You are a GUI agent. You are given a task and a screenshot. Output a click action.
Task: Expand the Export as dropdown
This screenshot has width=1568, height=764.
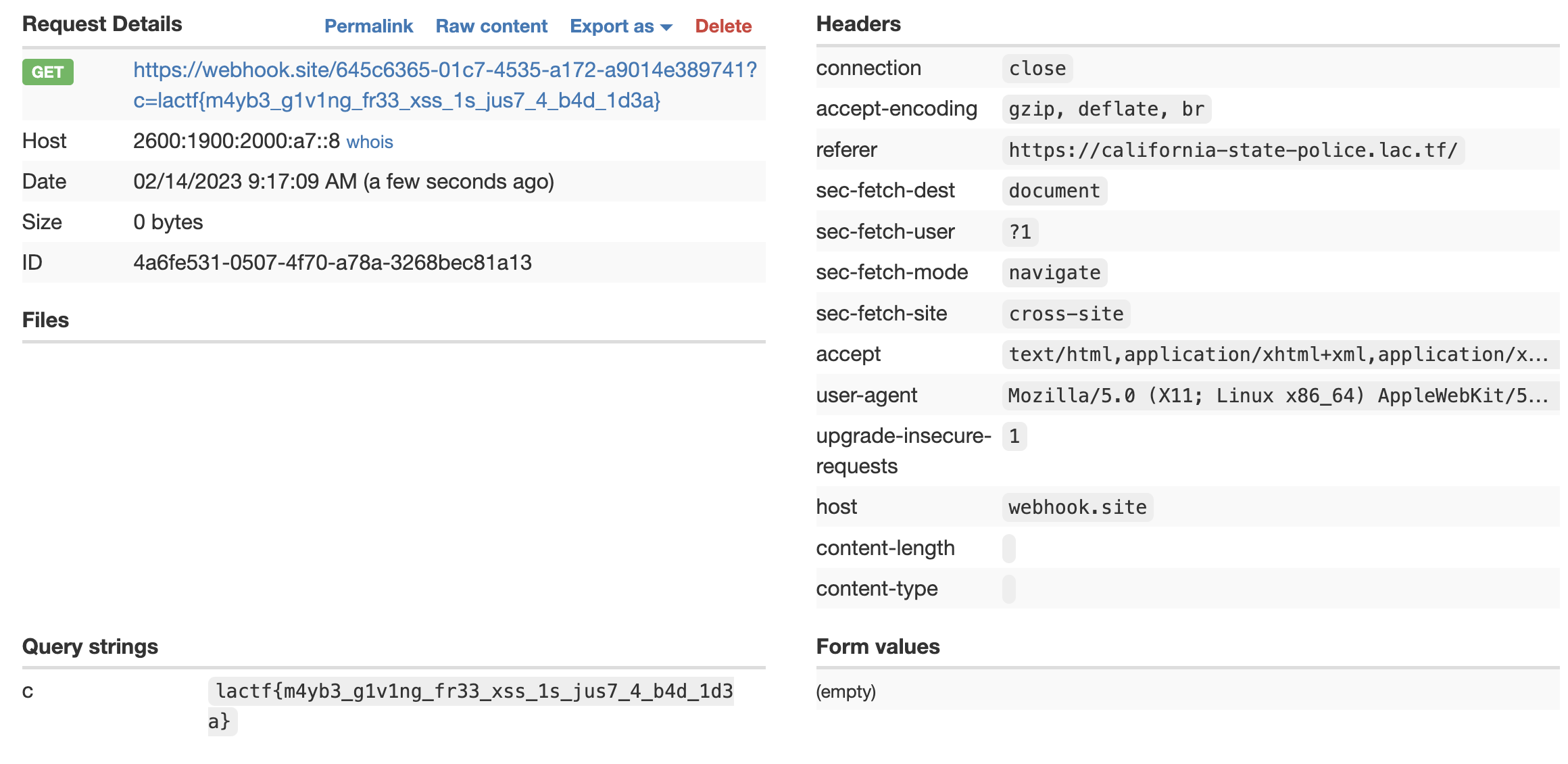(612, 26)
